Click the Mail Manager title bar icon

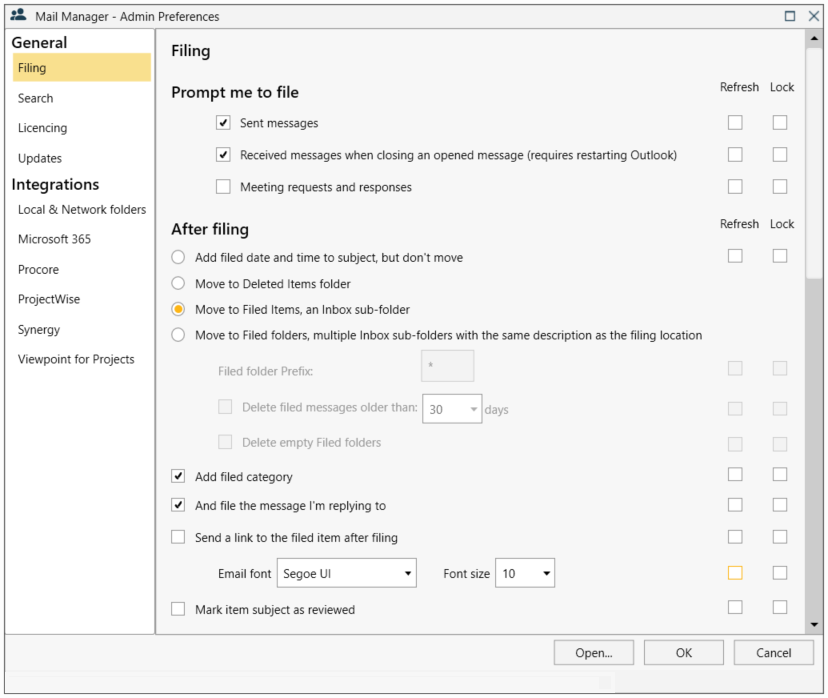point(18,16)
